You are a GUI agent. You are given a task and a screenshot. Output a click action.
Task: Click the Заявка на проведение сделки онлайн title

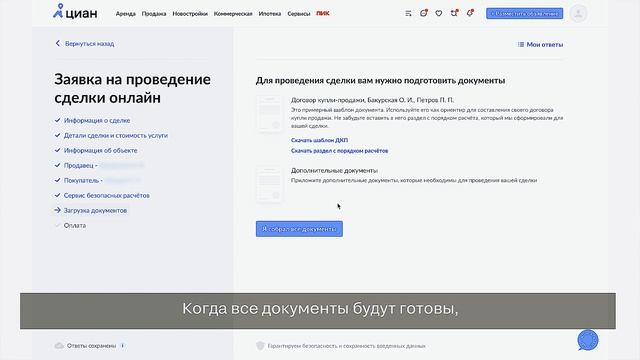click(x=133, y=89)
